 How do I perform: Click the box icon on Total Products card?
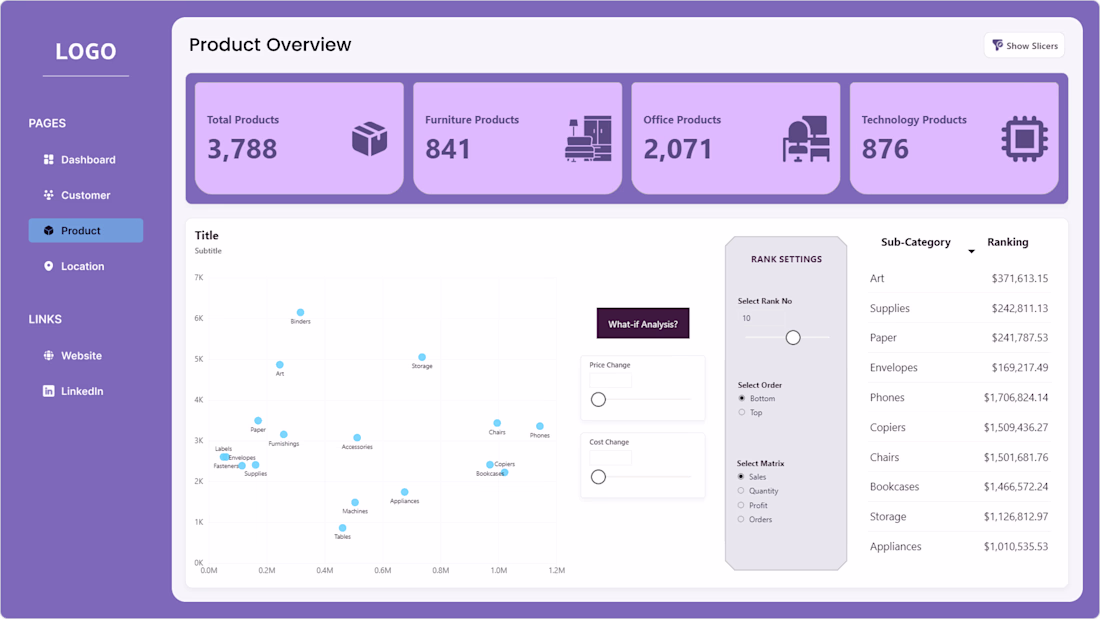[x=370, y=138]
